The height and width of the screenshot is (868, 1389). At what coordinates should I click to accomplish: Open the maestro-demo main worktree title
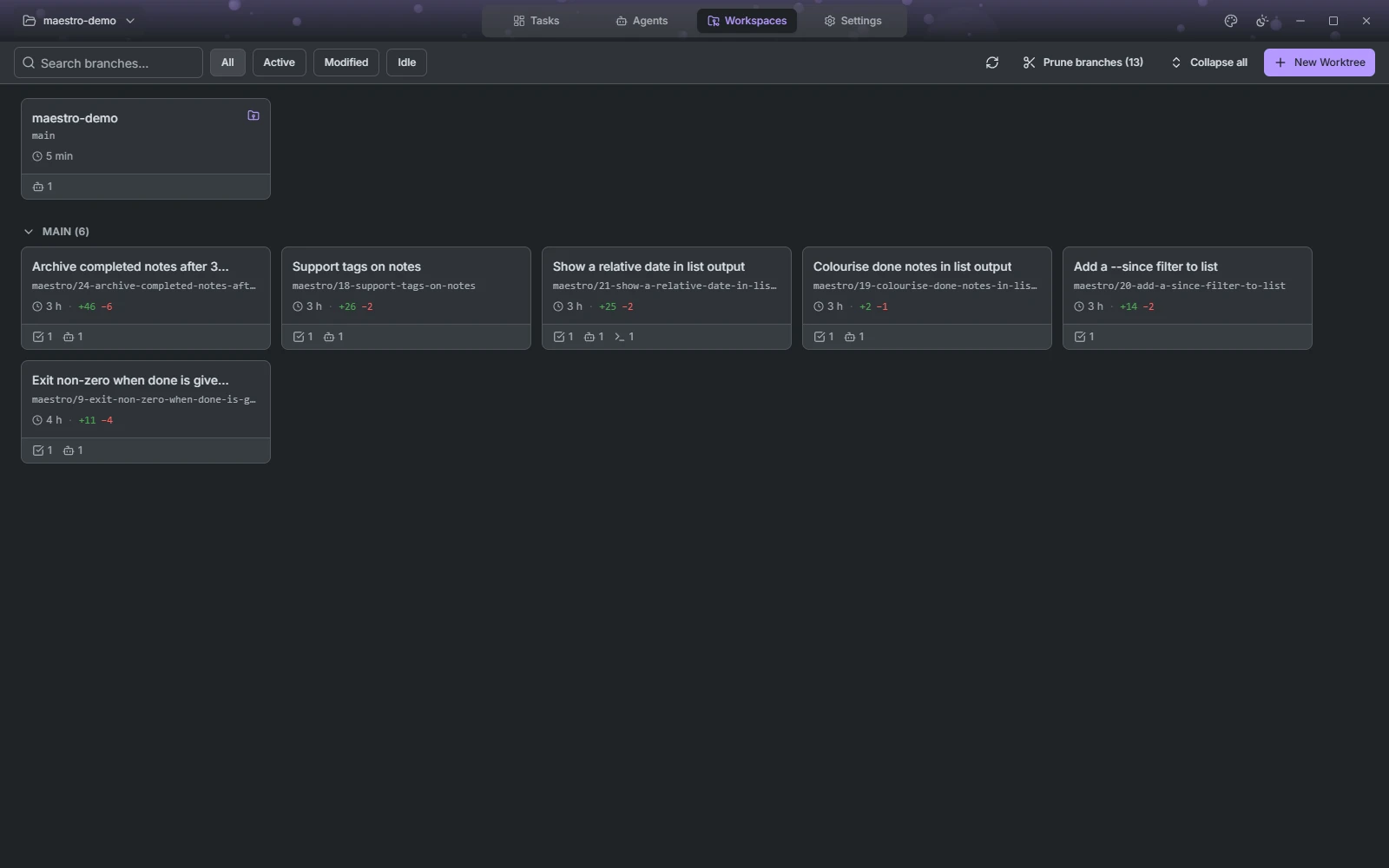[75, 118]
